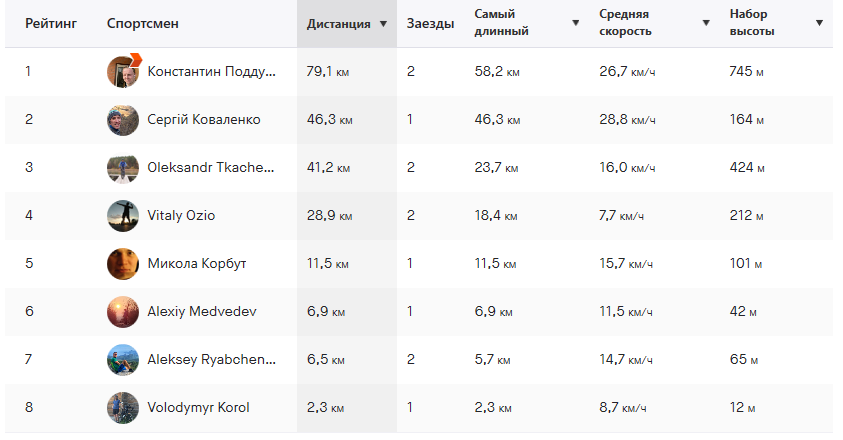Sort by Дистанция dropdown arrow
The height and width of the screenshot is (440, 843).
(383, 24)
